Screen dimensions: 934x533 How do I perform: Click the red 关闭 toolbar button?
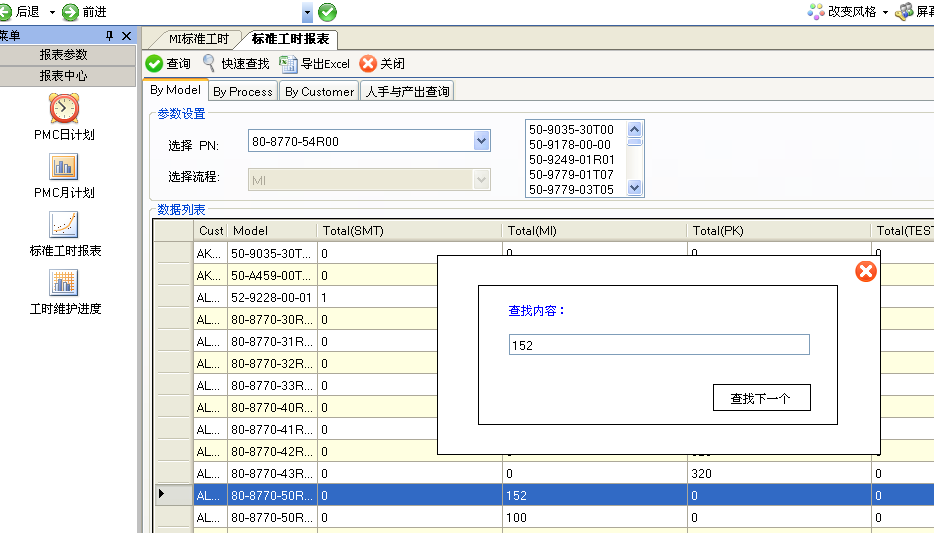382,63
